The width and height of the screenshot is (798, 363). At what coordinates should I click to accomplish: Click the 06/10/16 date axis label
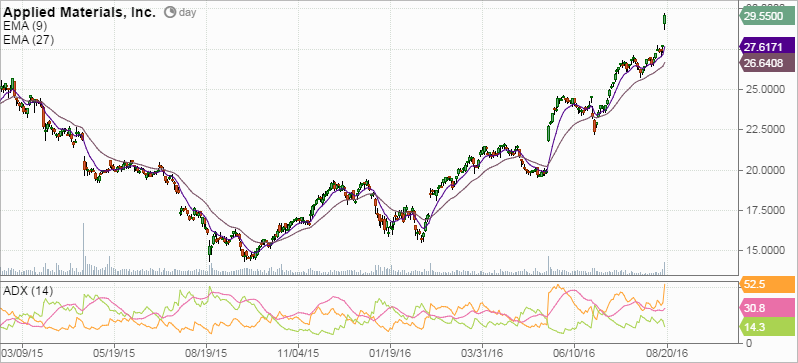575,352
